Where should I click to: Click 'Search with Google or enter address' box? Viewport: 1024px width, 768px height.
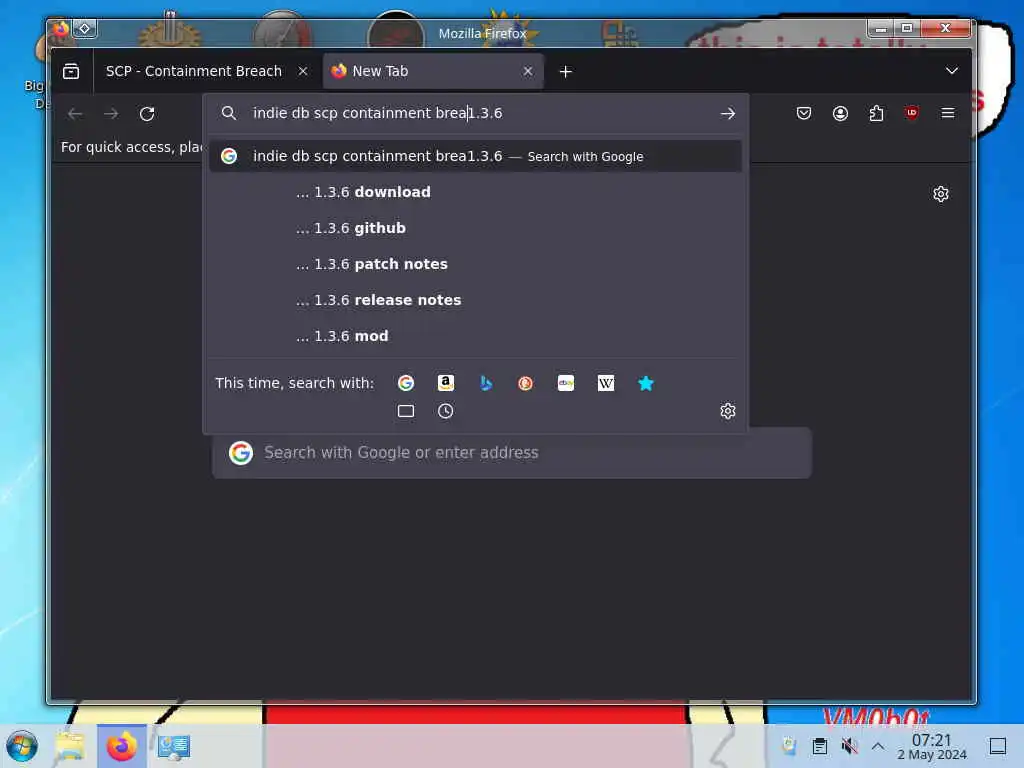[x=512, y=453]
